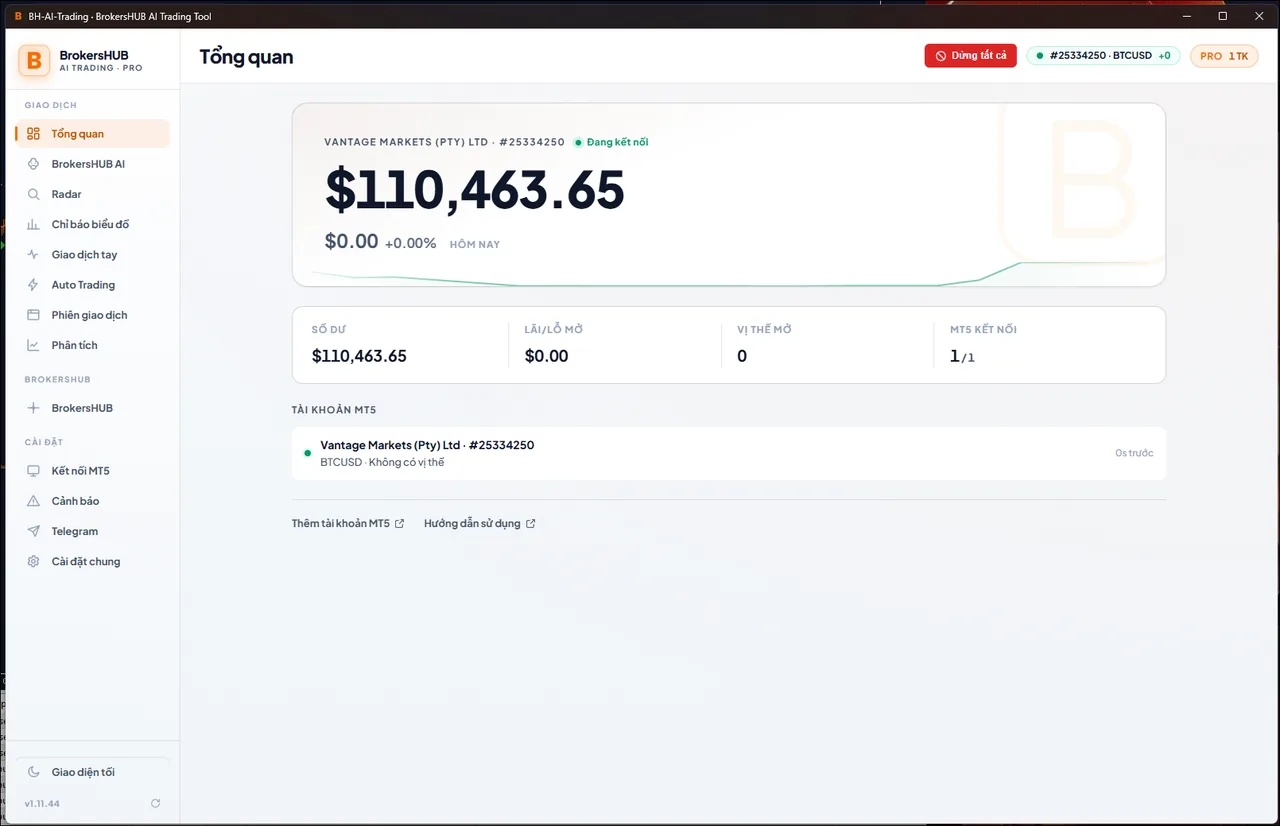Open the BrokersHUB AI menu item
The image size is (1280, 826).
pyautogui.click(x=92, y=164)
